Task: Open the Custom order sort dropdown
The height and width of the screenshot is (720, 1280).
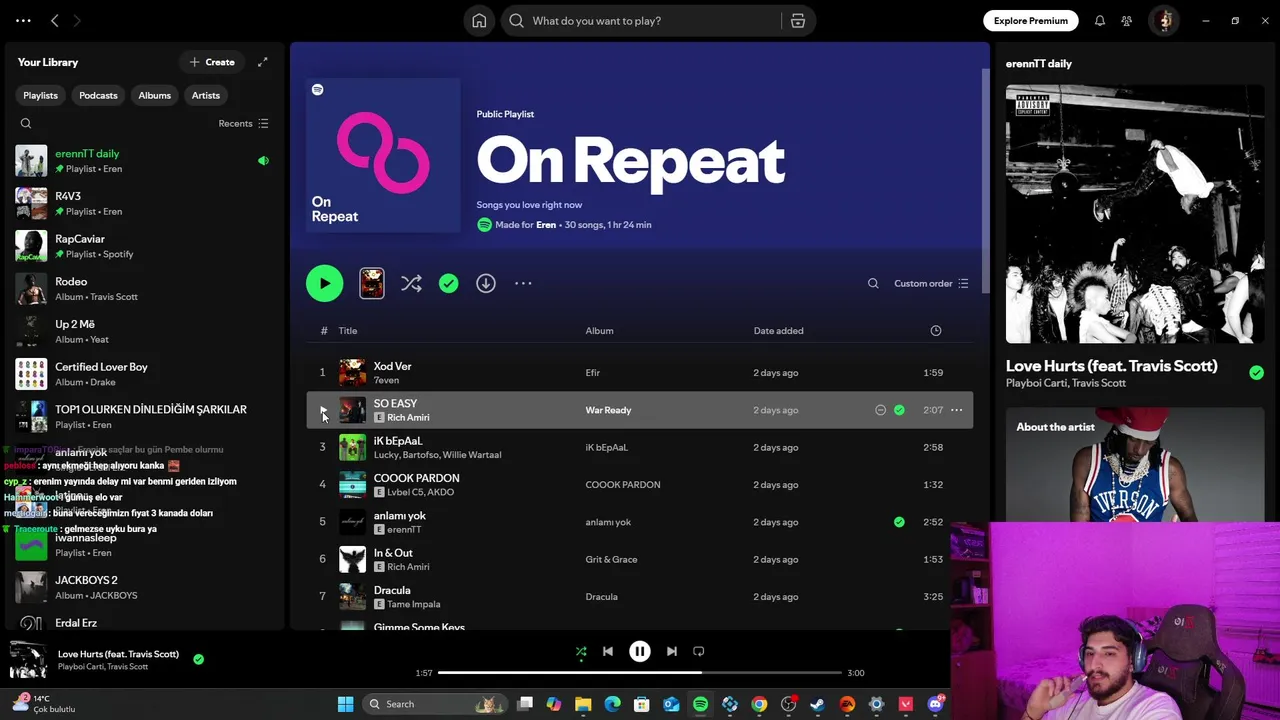Action: click(x=931, y=284)
